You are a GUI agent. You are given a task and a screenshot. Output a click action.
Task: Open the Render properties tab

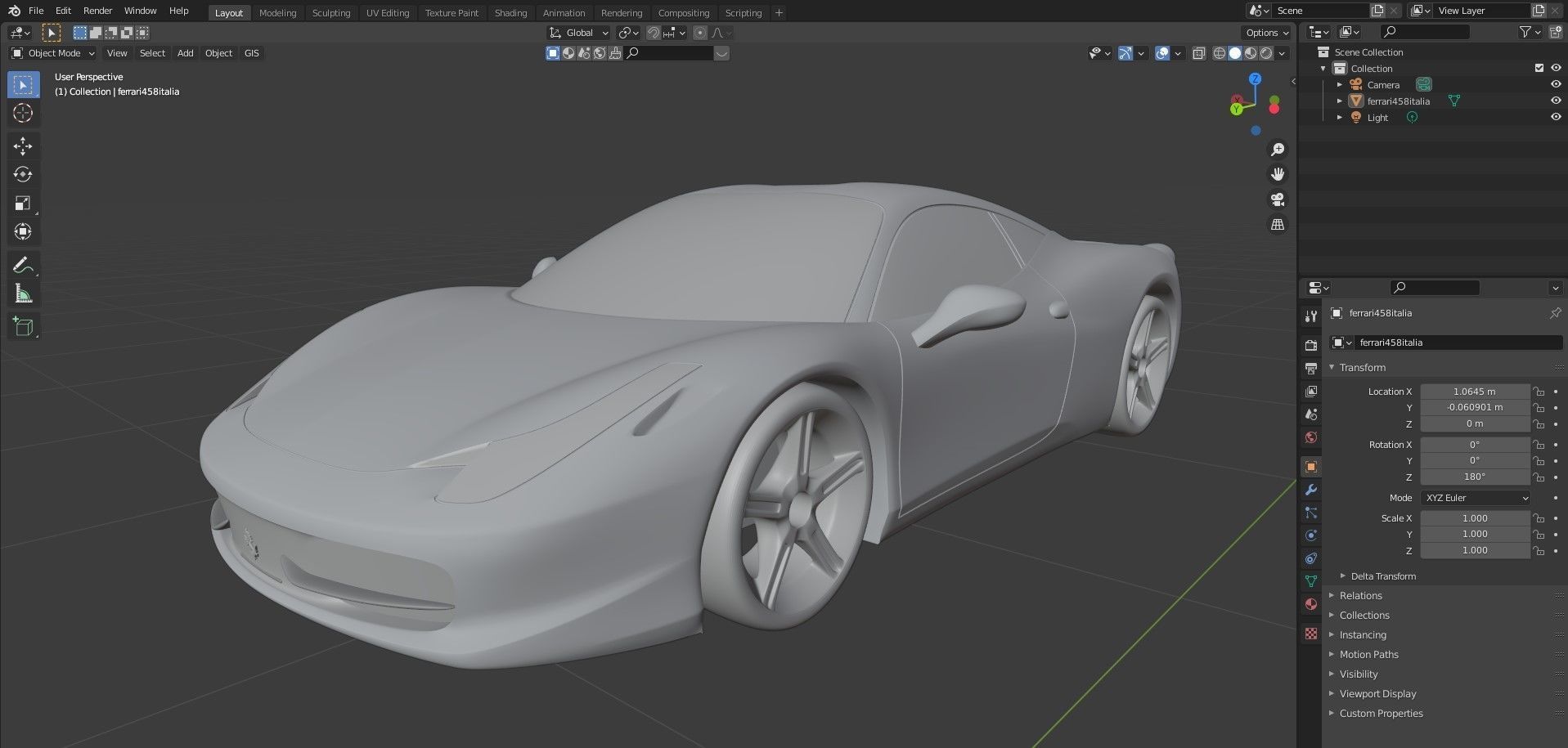[x=1311, y=346]
